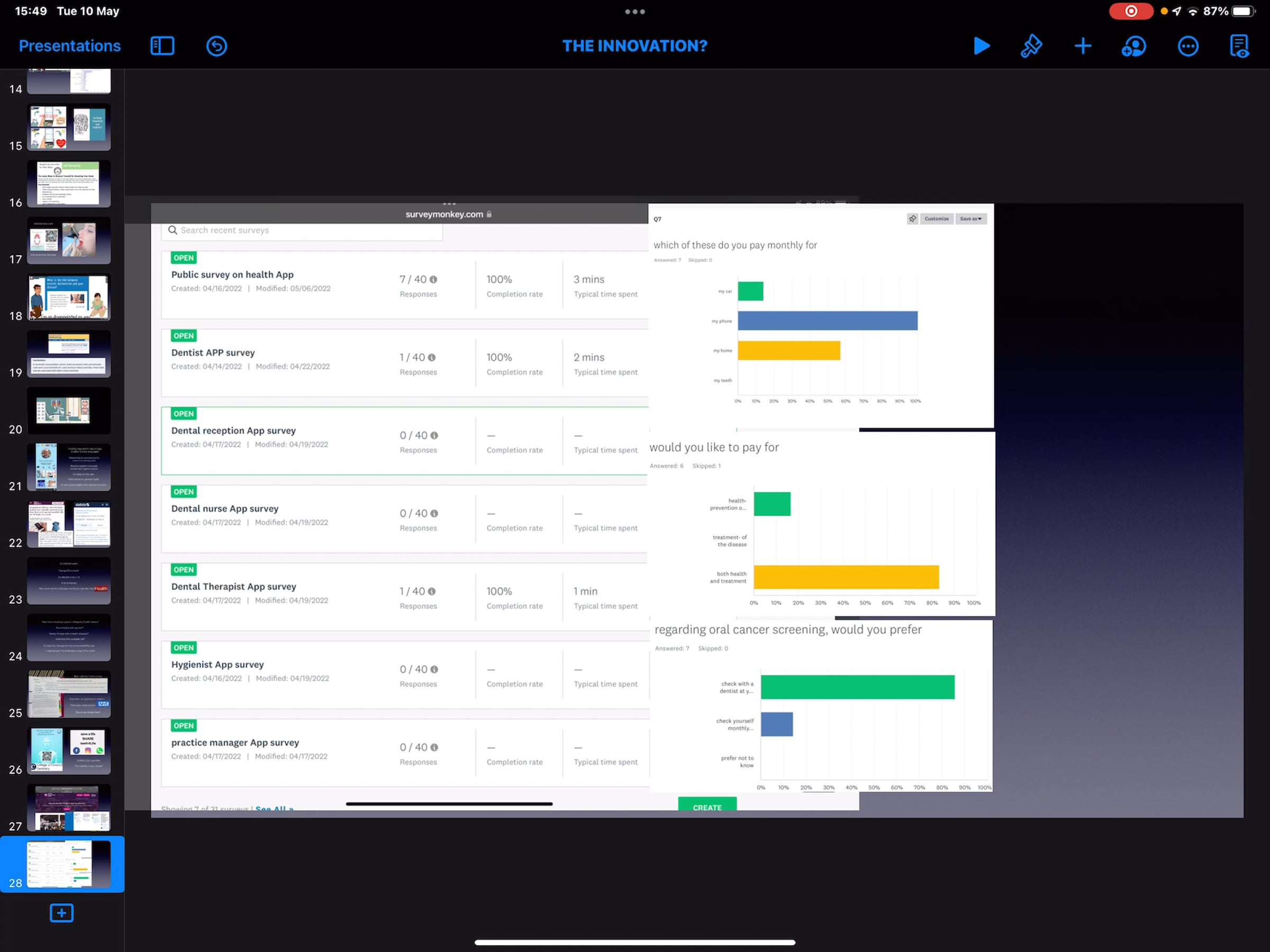The image size is (1270, 952).
Task: Select slide 23 thumbnail
Action: [69, 581]
